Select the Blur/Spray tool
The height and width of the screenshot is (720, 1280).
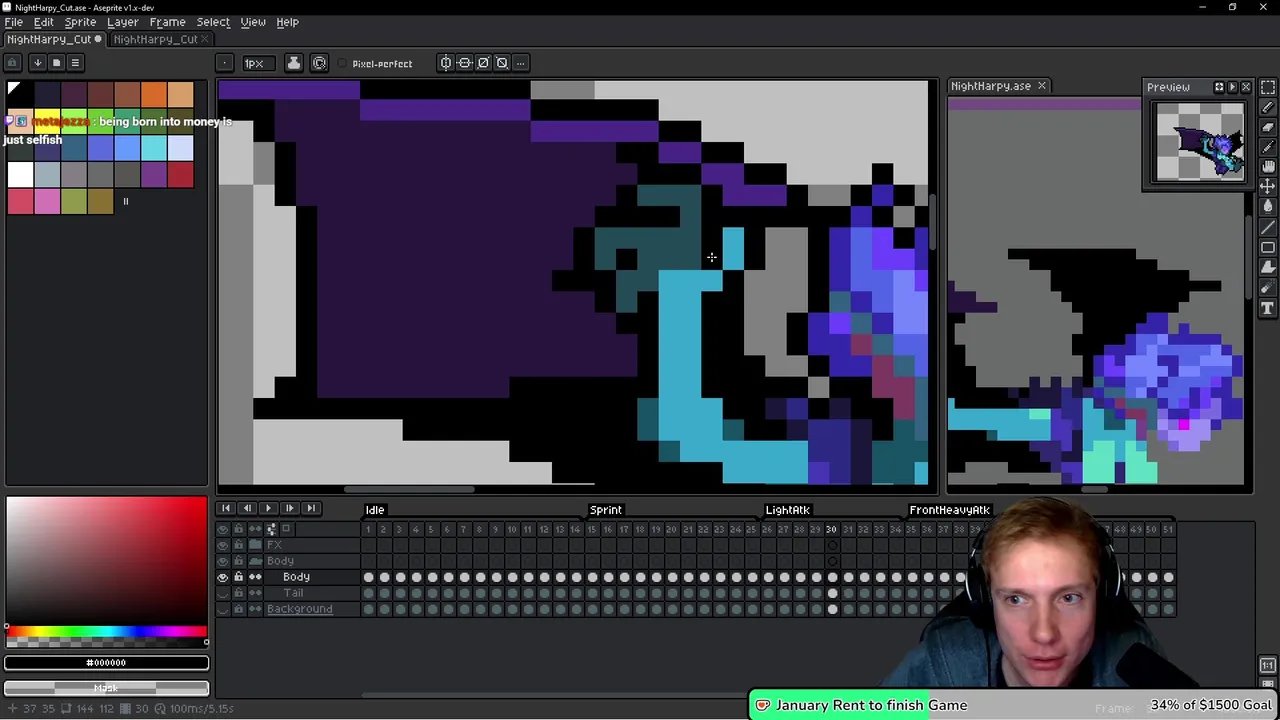[x=1267, y=288]
